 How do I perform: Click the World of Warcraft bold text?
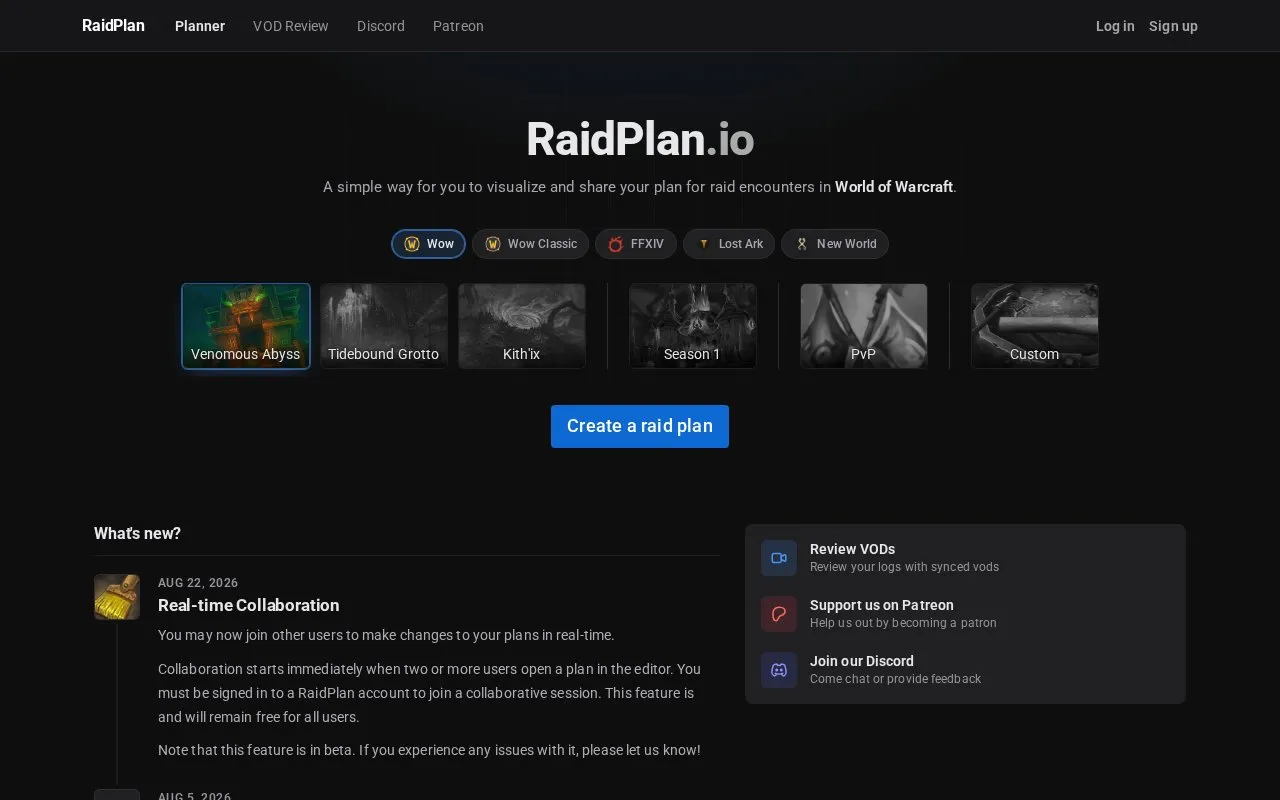(x=894, y=187)
